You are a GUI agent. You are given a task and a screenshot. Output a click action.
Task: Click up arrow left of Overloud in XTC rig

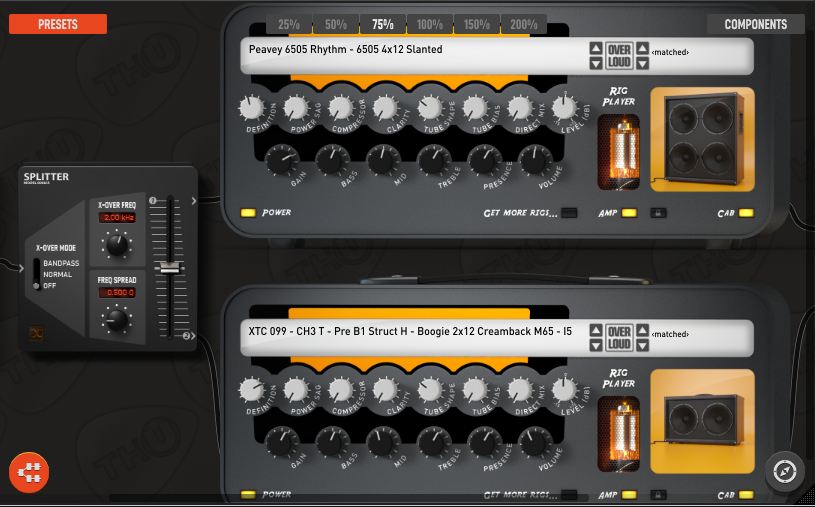pyautogui.click(x=596, y=330)
